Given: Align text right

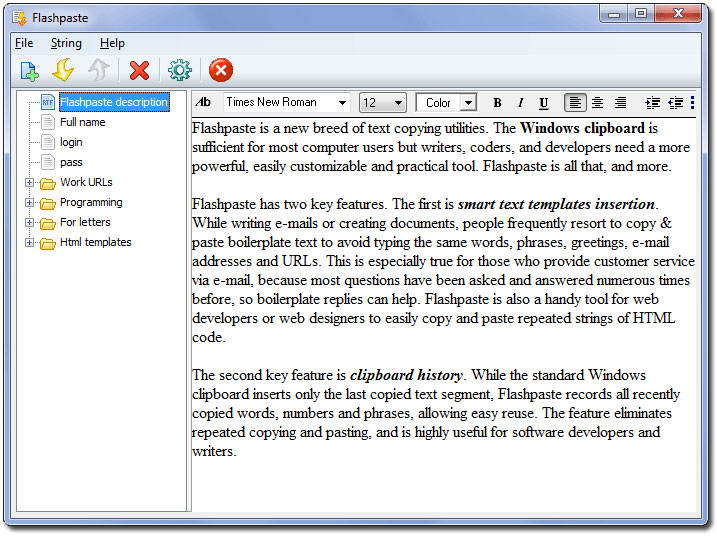Looking at the screenshot, I should 620,102.
